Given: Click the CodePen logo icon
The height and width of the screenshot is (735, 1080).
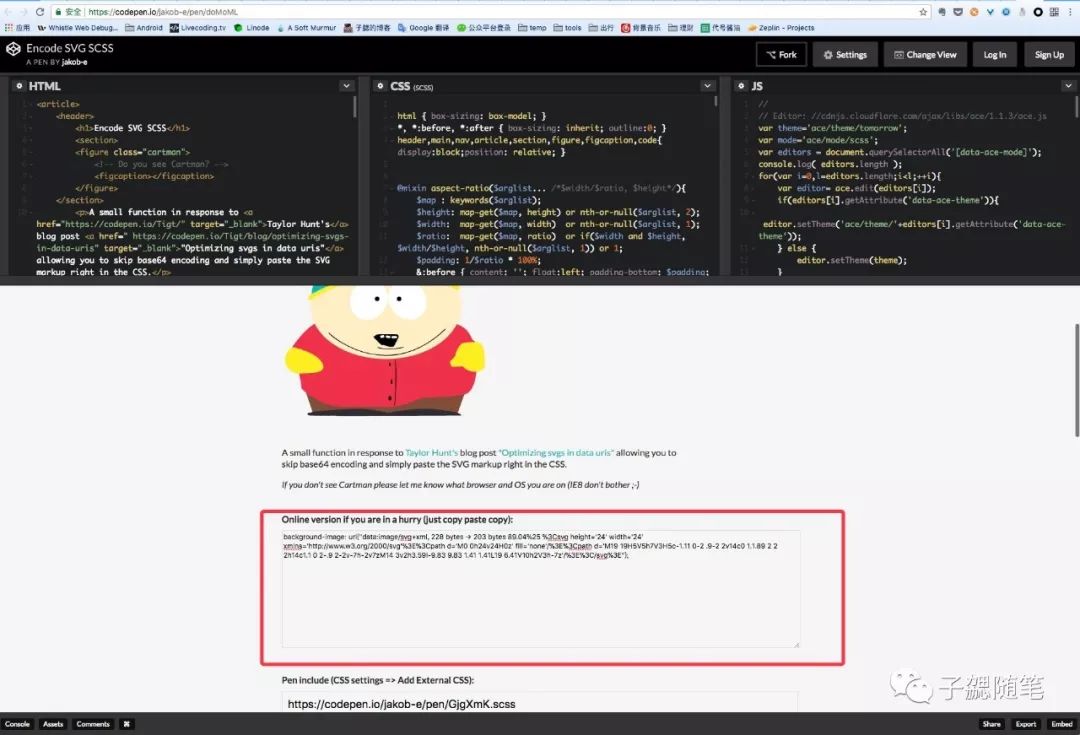Looking at the screenshot, I should 13,49.
